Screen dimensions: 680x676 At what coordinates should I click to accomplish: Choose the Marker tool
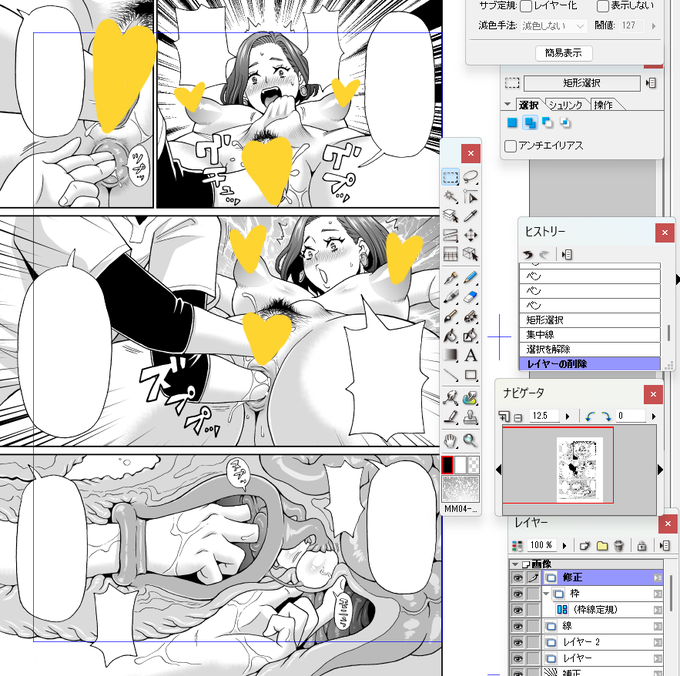[451, 297]
